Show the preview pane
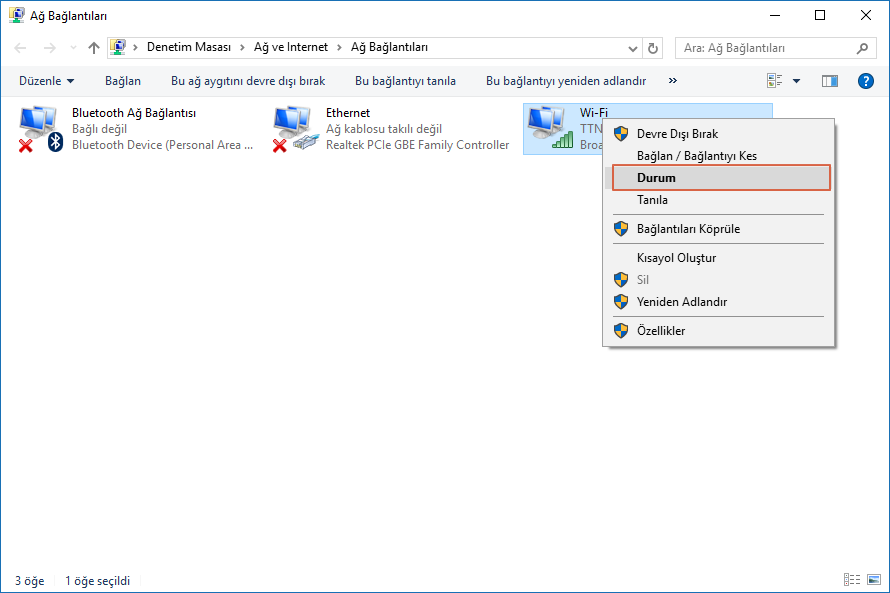Screen dimensions: 890x593 [829, 81]
